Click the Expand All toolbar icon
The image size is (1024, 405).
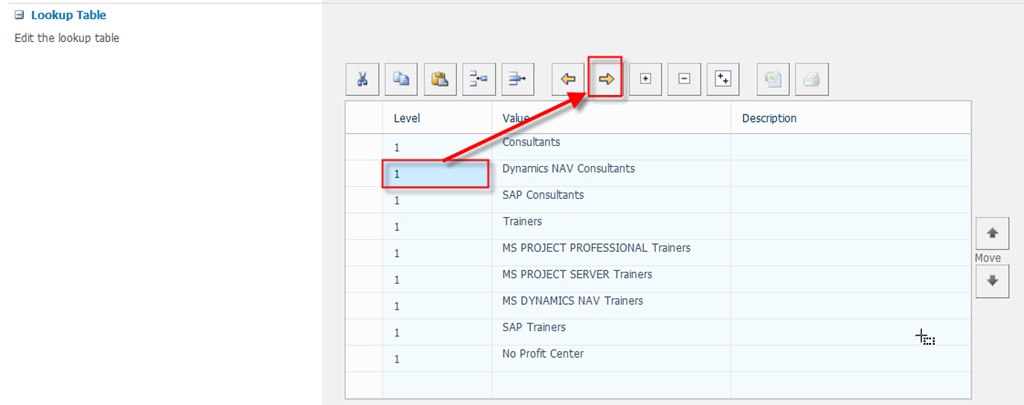coord(723,79)
